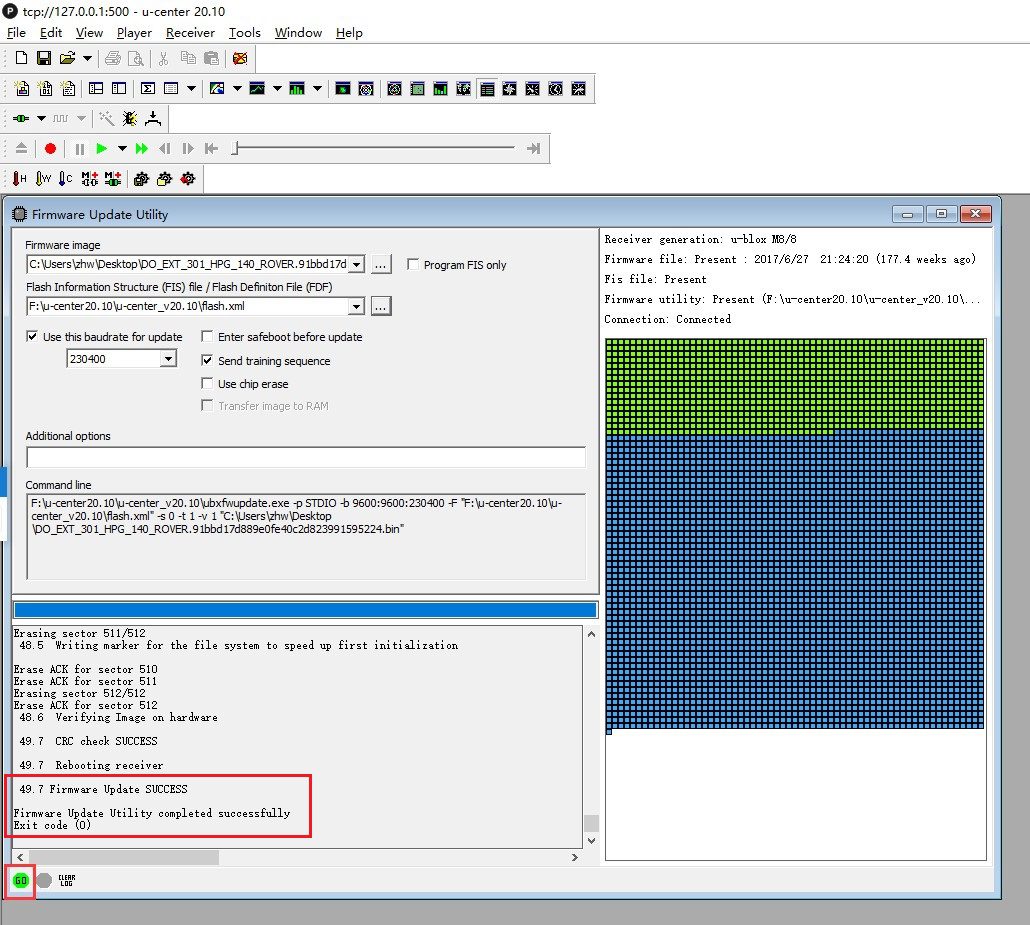Screen dimensions: 1030x925
Task: Click the Hotstart thermometer H icon
Action: click(20, 178)
